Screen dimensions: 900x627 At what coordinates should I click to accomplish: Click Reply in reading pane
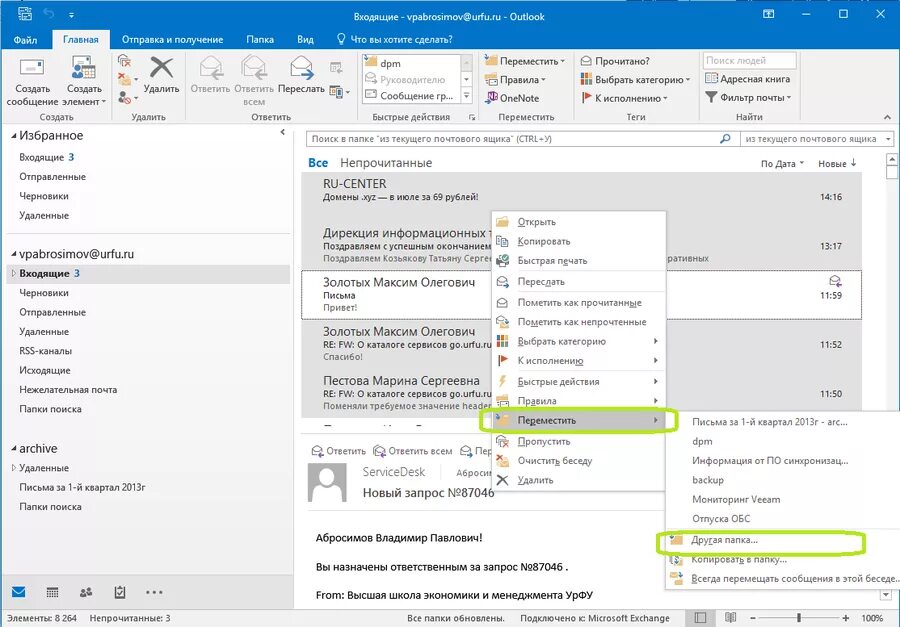[x=339, y=451]
